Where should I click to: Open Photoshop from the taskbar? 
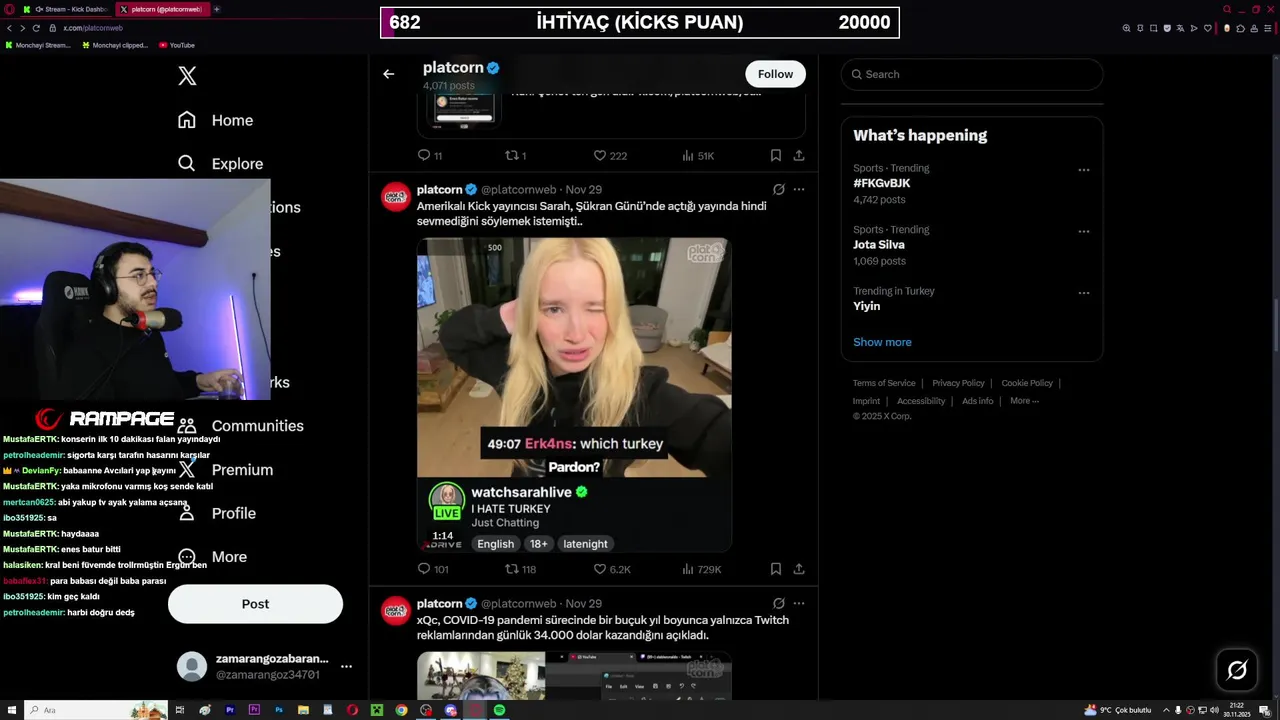point(279,710)
